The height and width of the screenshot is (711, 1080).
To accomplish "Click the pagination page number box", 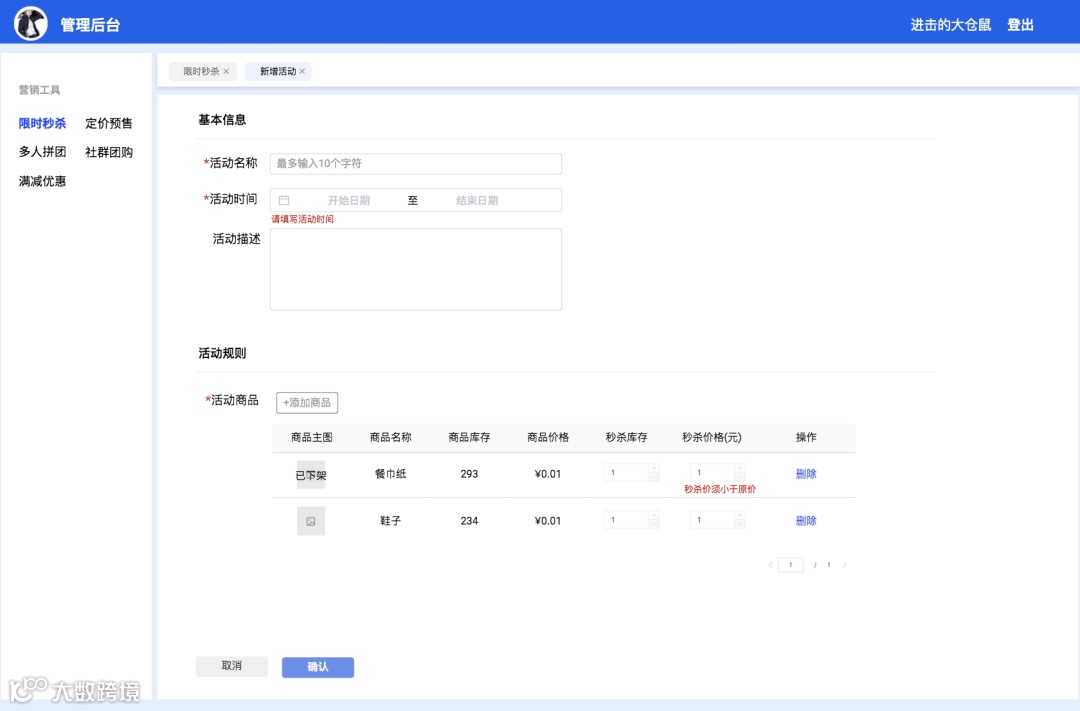I will pos(791,565).
